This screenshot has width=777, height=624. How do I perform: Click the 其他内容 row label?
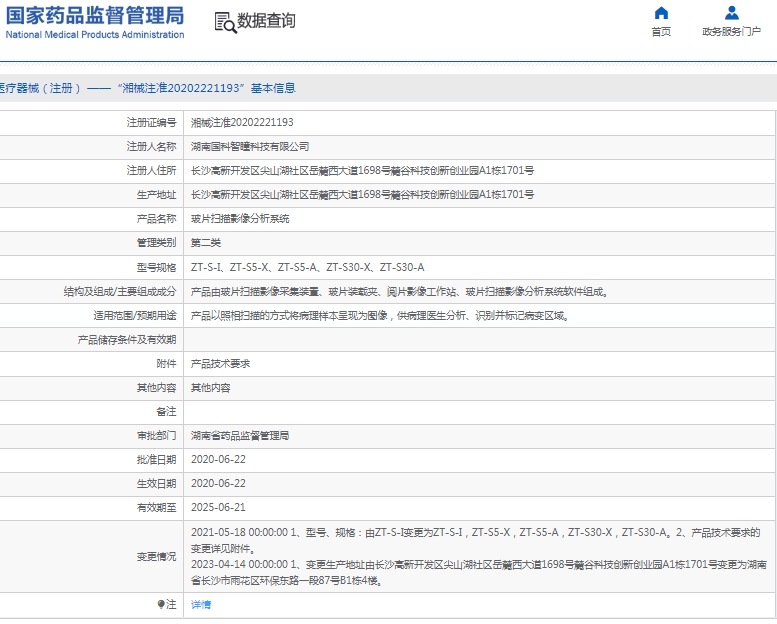pos(157,388)
